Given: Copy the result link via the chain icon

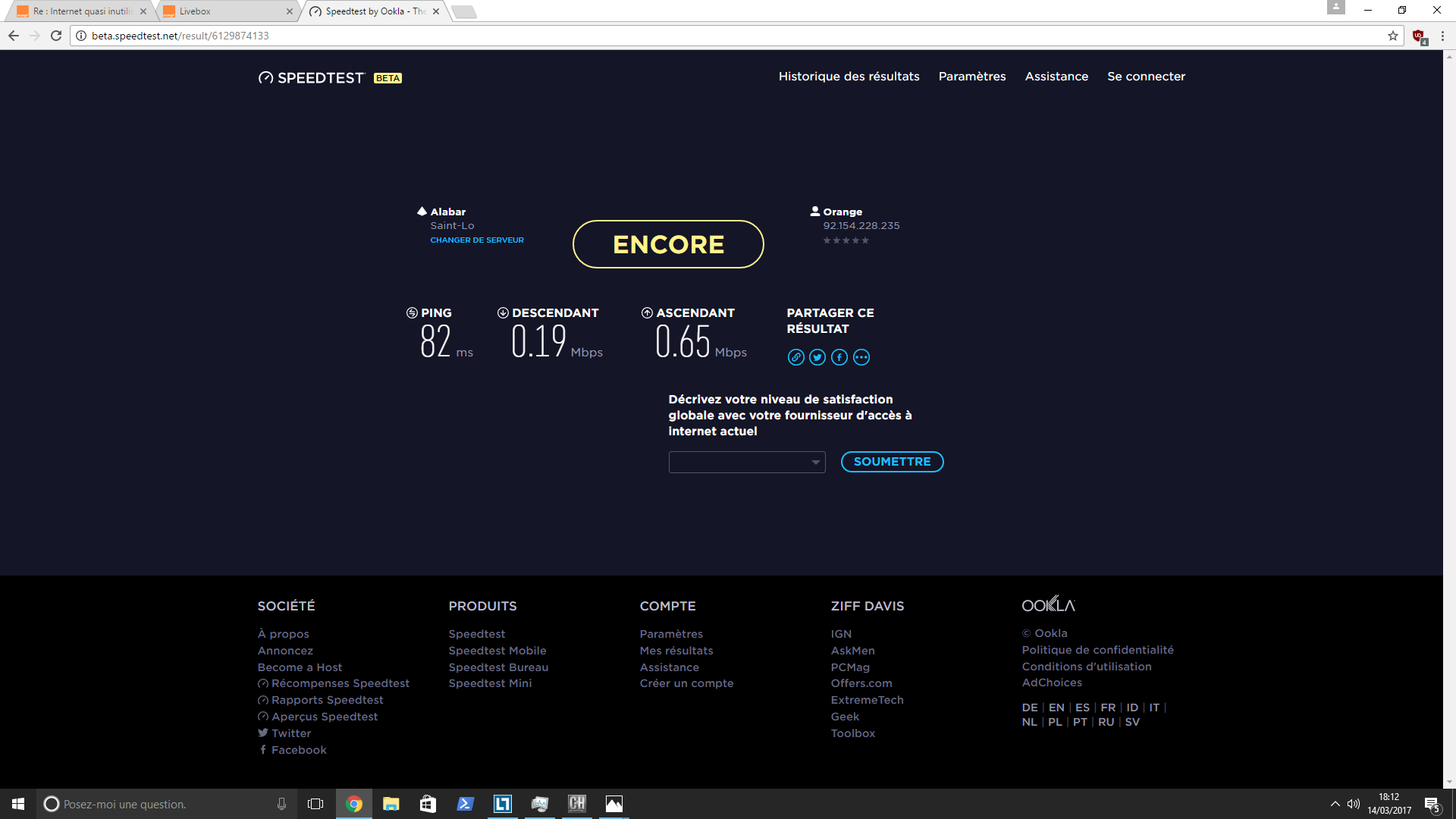Looking at the screenshot, I should click(795, 357).
